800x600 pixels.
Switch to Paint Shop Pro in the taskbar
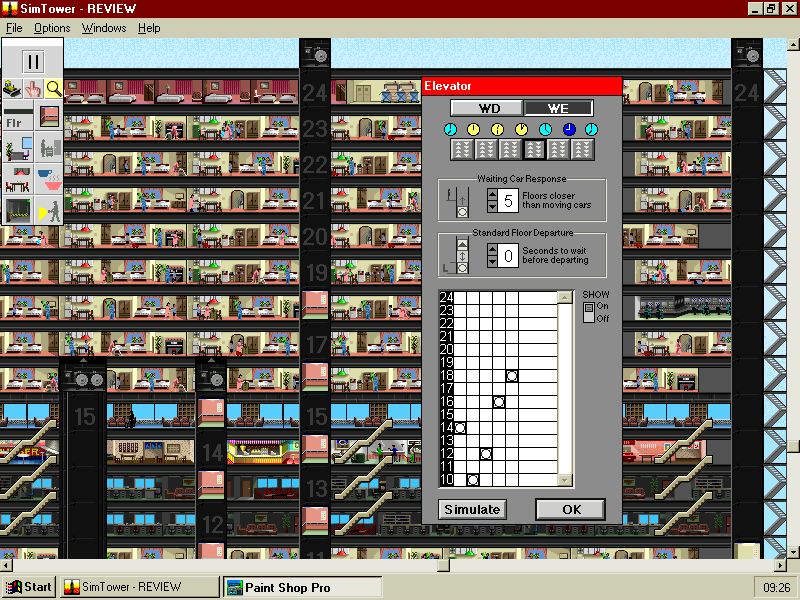(x=303, y=587)
